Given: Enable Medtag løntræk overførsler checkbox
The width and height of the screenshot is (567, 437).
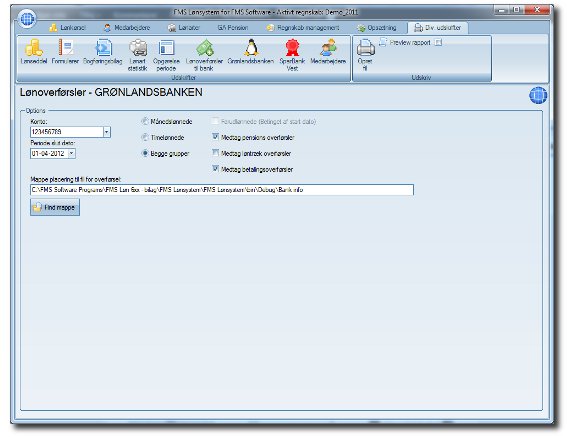Looking at the screenshot, I should pos(216,153).
